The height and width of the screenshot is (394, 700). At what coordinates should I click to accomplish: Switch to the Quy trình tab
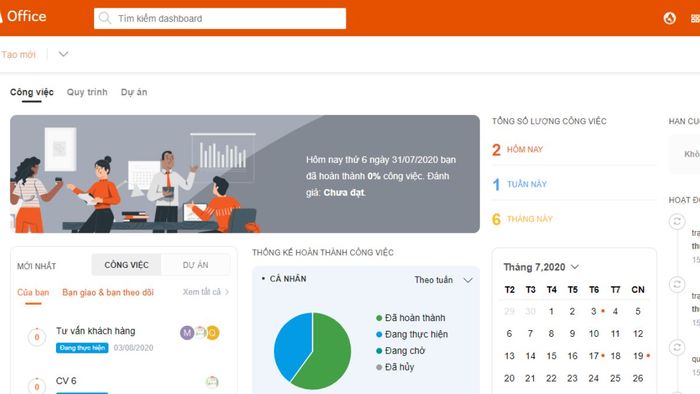click(87, 92)
